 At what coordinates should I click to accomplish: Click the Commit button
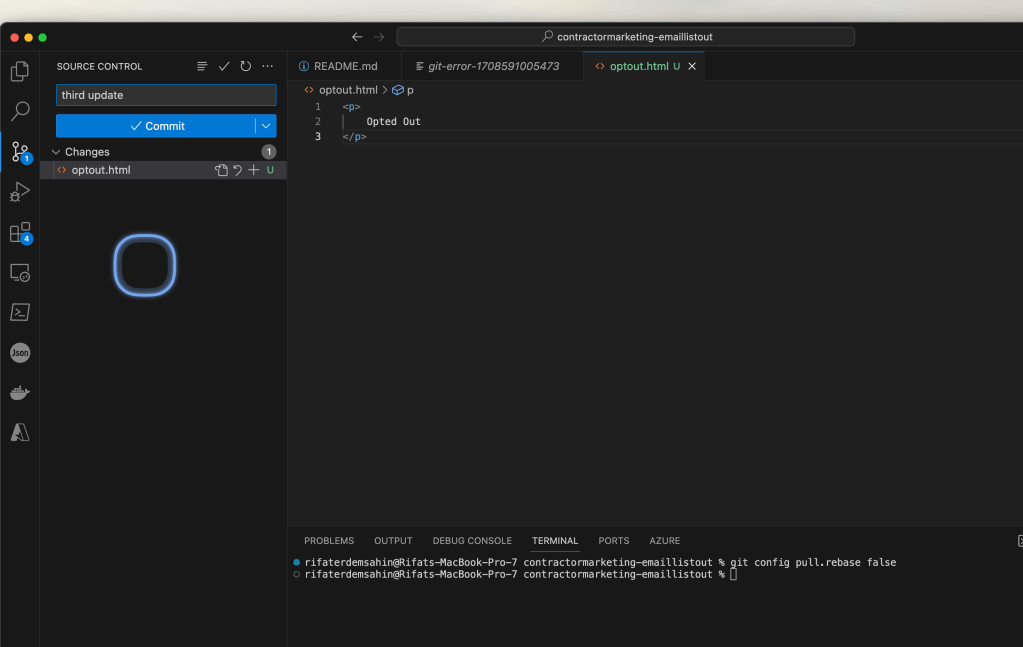coord(155,126)
